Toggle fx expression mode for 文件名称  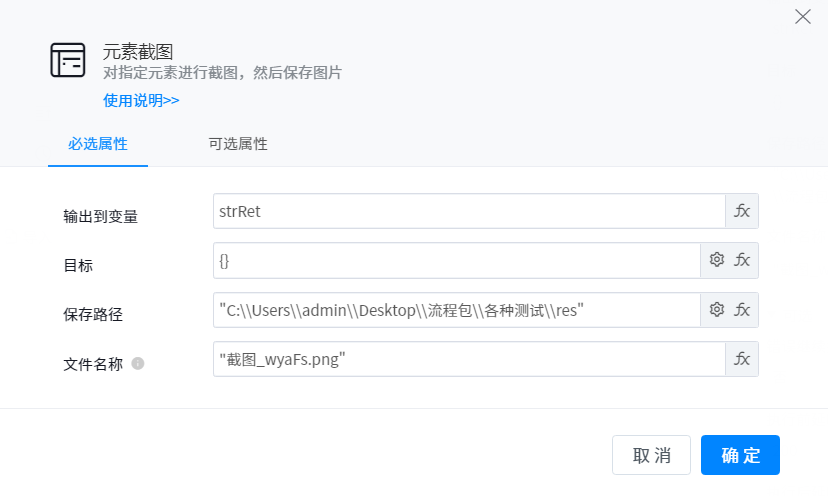click(742, 359)
